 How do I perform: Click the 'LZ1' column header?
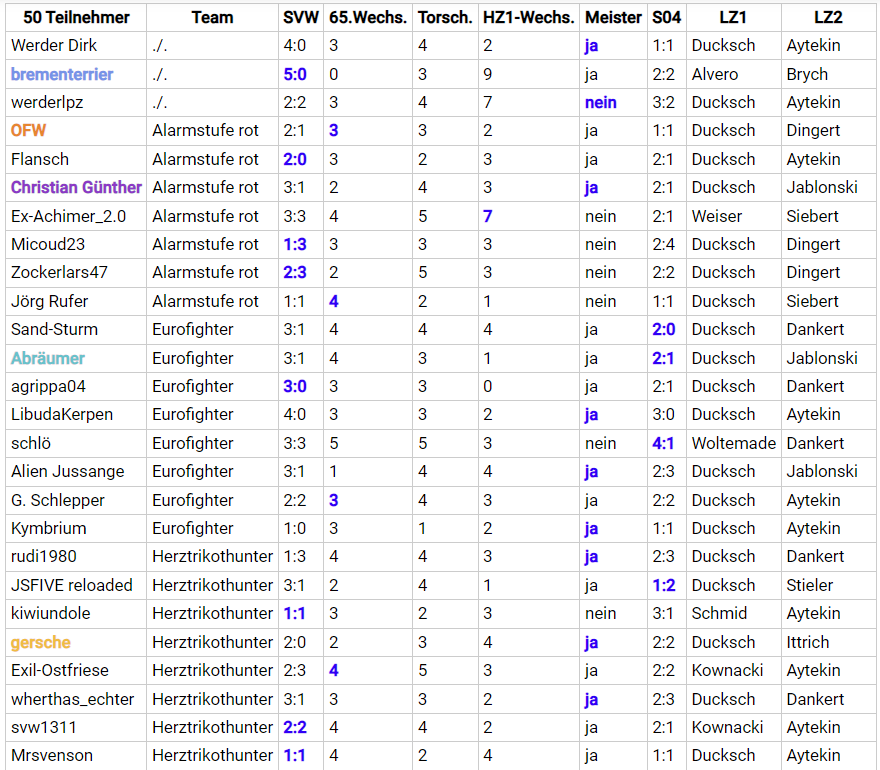[733, 17]
